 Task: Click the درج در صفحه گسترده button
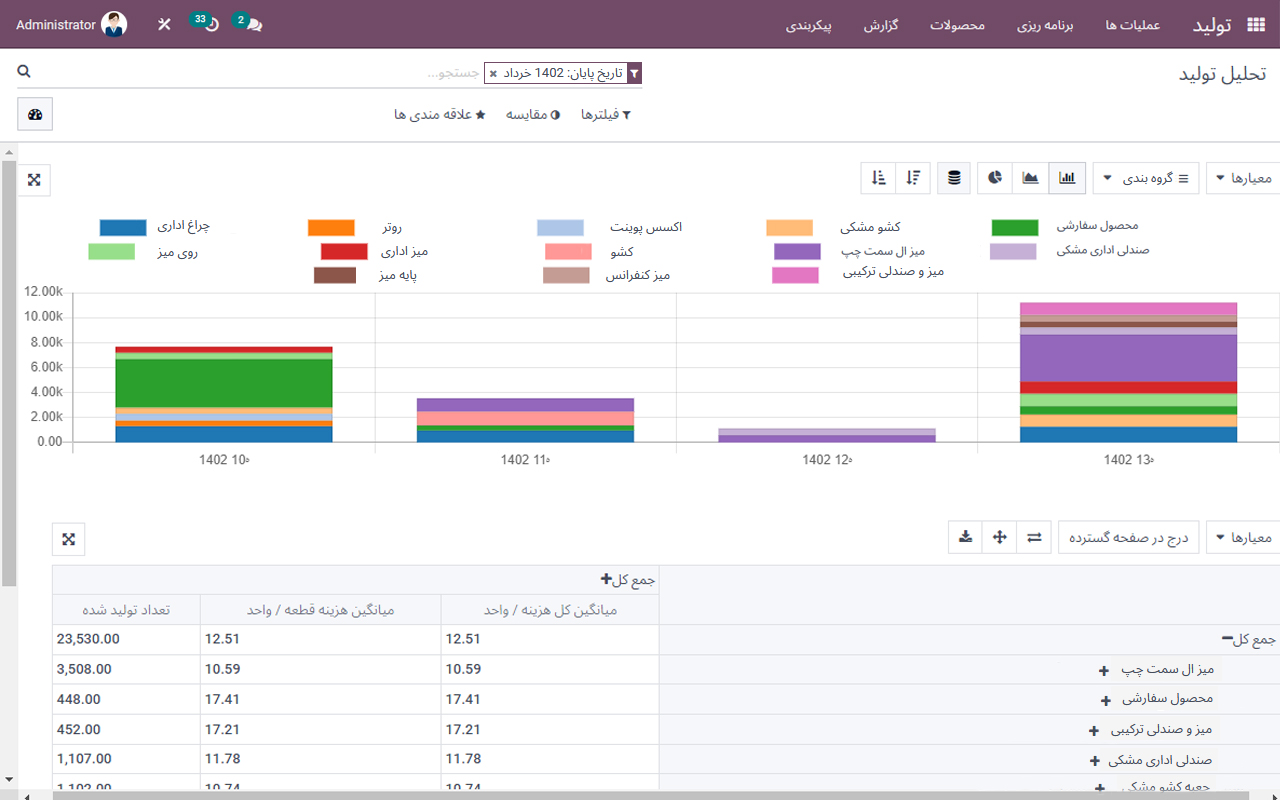(x=1128, y=537)
